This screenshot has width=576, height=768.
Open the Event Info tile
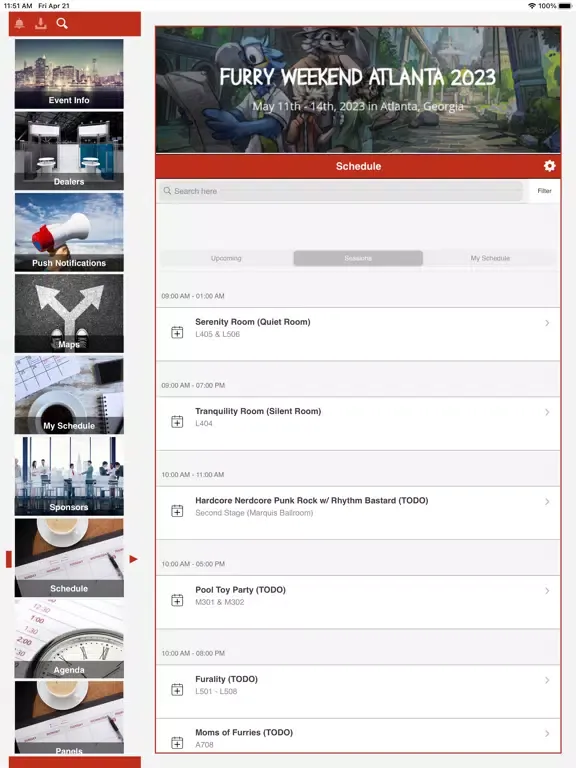69,74
